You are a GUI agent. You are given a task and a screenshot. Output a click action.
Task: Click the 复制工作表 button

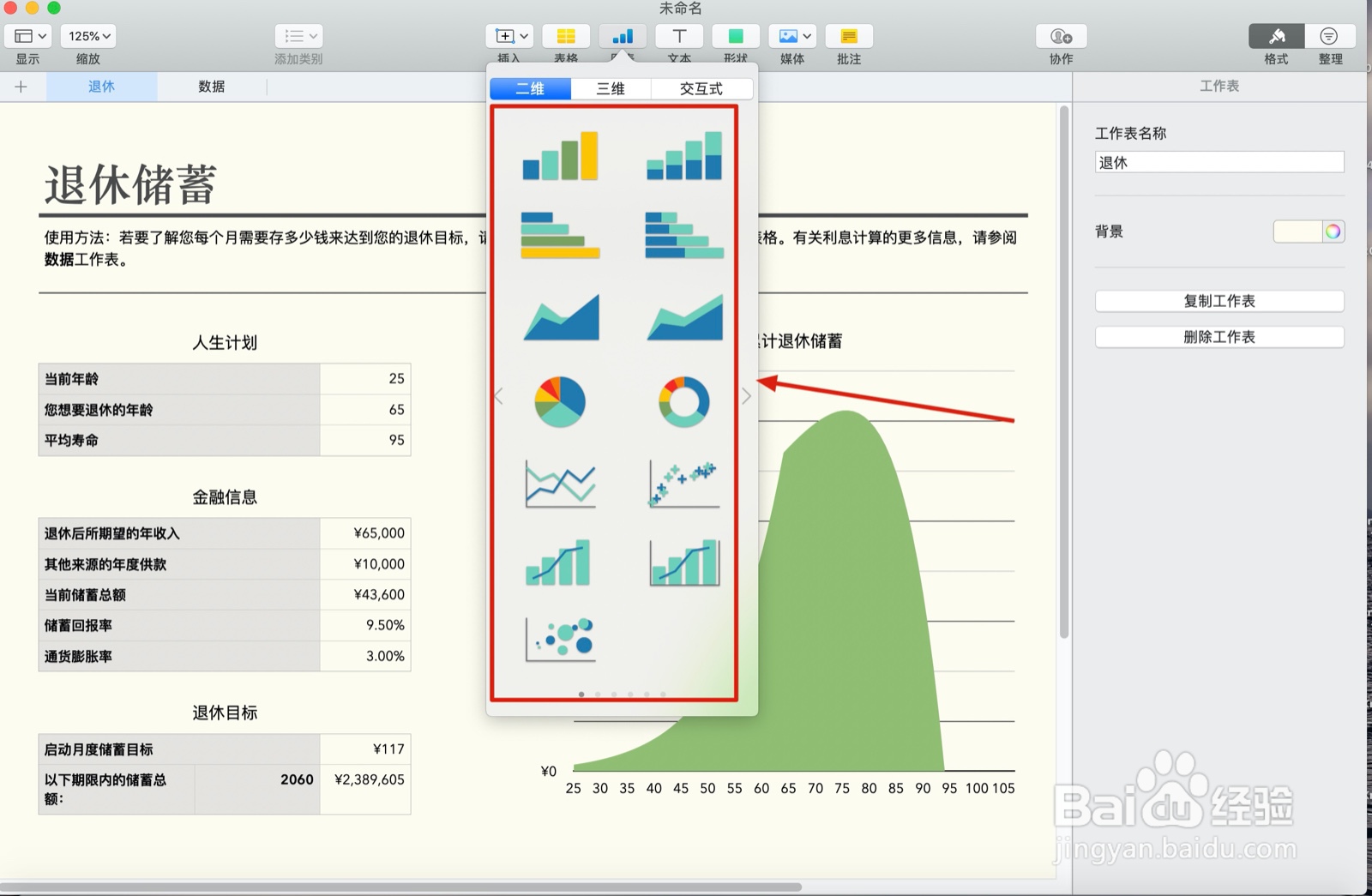click(x=1219, y=301)
